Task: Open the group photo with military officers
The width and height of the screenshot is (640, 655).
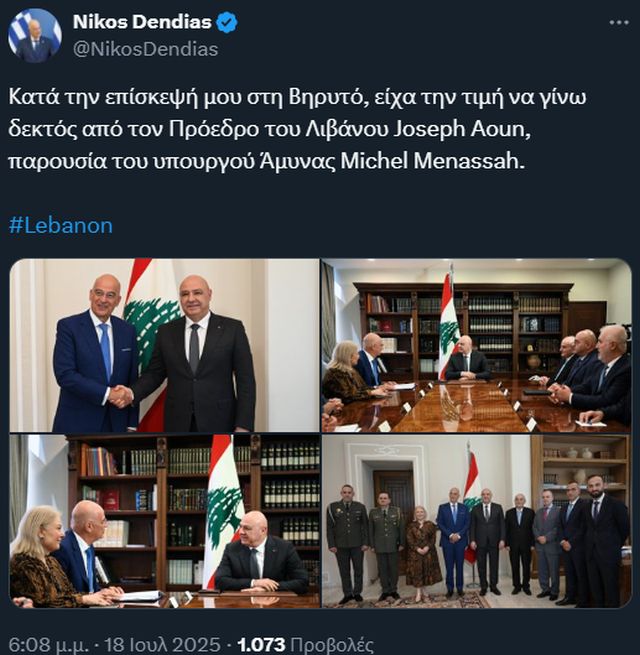Action: (476, 521)
